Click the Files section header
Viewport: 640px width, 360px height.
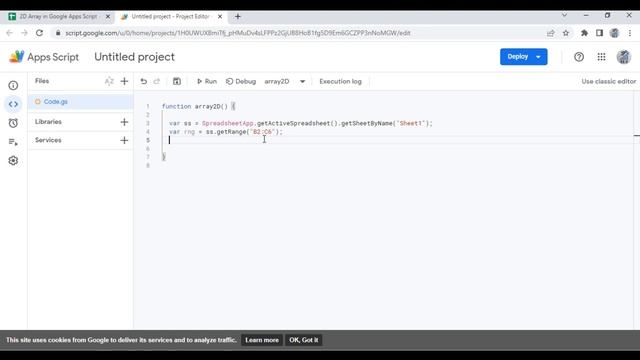click(42, 81)
